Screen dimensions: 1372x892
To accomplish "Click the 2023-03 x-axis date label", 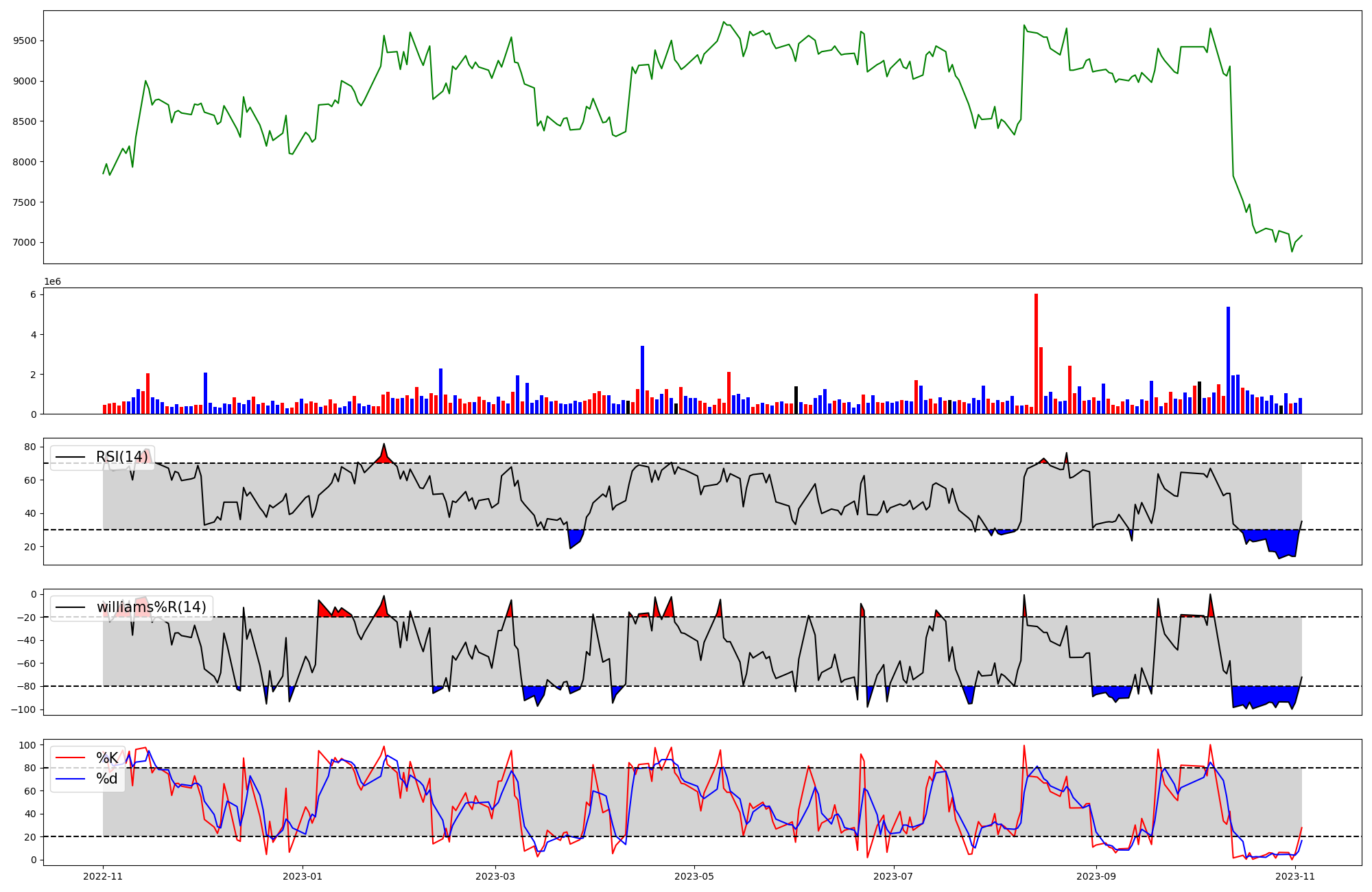I will 495,876.
